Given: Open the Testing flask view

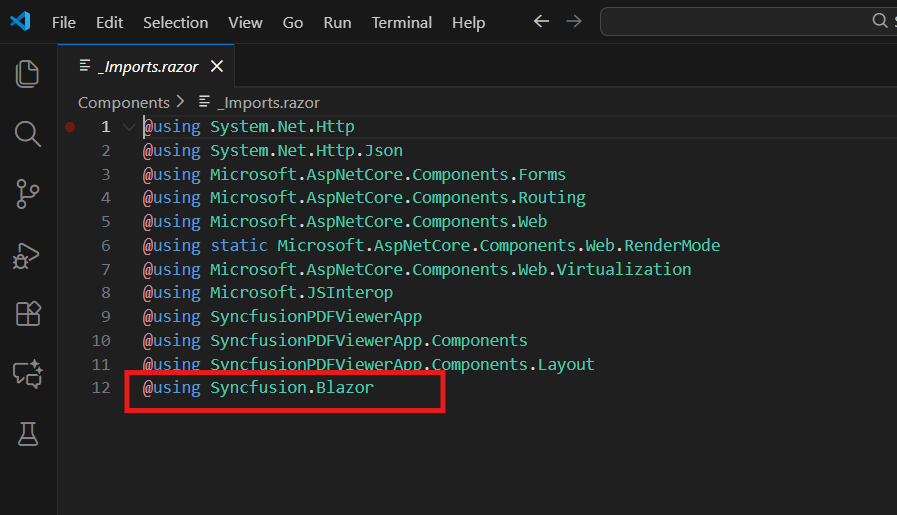Looking at the screenshot, I should [27, 434].
